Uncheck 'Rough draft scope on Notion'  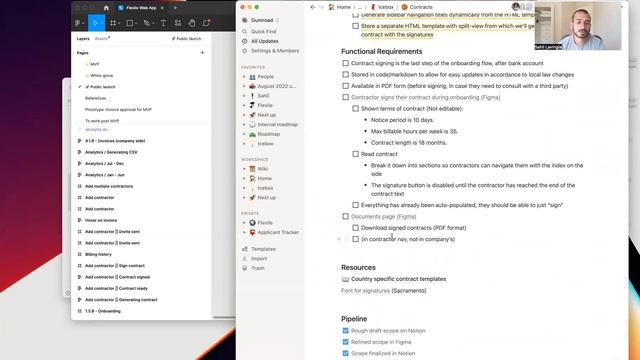click(346, 331)
